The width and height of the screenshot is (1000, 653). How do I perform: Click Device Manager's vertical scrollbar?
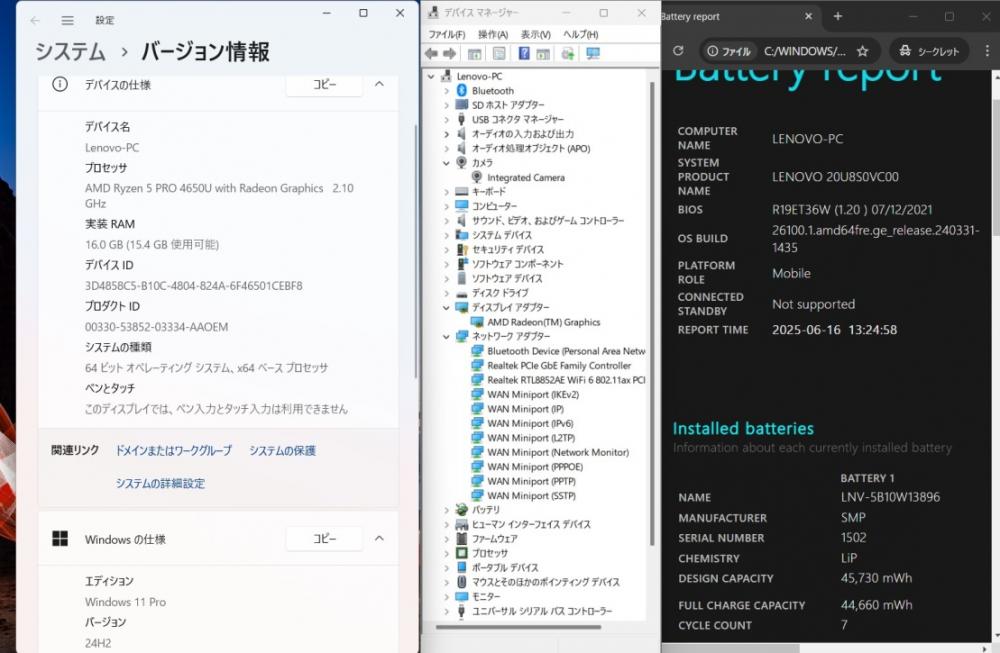652,312
